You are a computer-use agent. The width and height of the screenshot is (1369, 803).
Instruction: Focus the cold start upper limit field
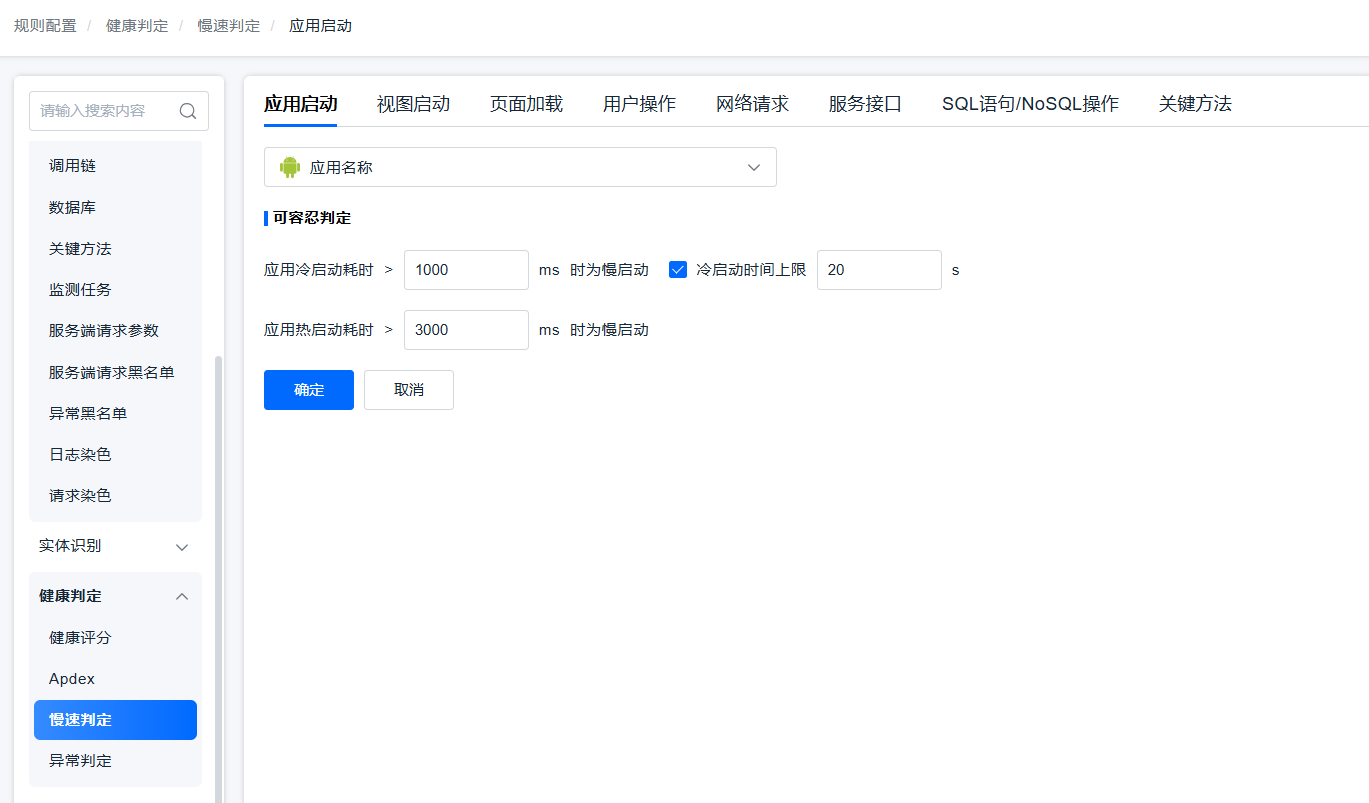pos(879,270)
